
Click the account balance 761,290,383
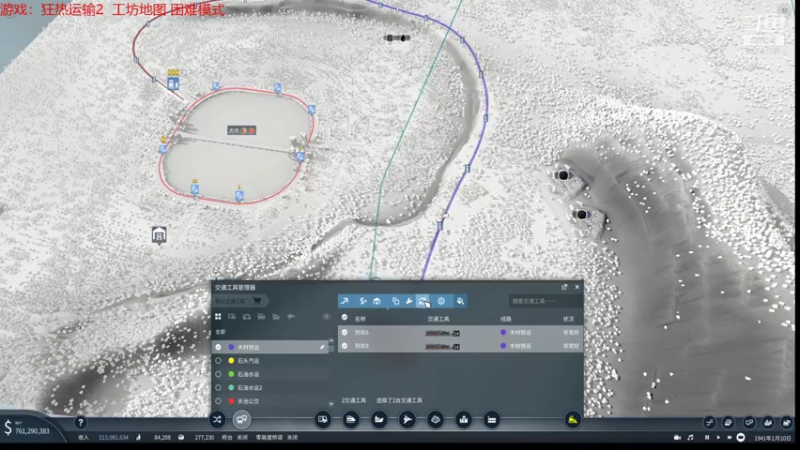(x=32, y=431)
